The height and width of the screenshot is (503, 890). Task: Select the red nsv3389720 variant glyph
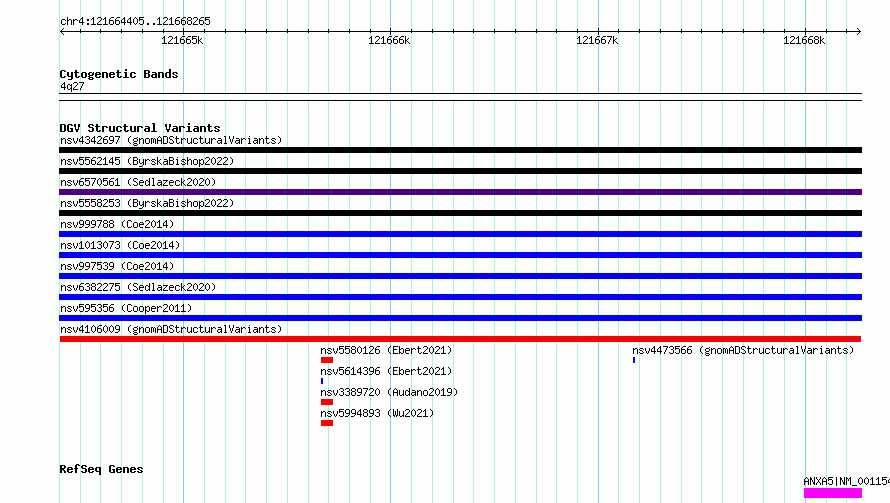pyautogui.click(x=326, y=403)
